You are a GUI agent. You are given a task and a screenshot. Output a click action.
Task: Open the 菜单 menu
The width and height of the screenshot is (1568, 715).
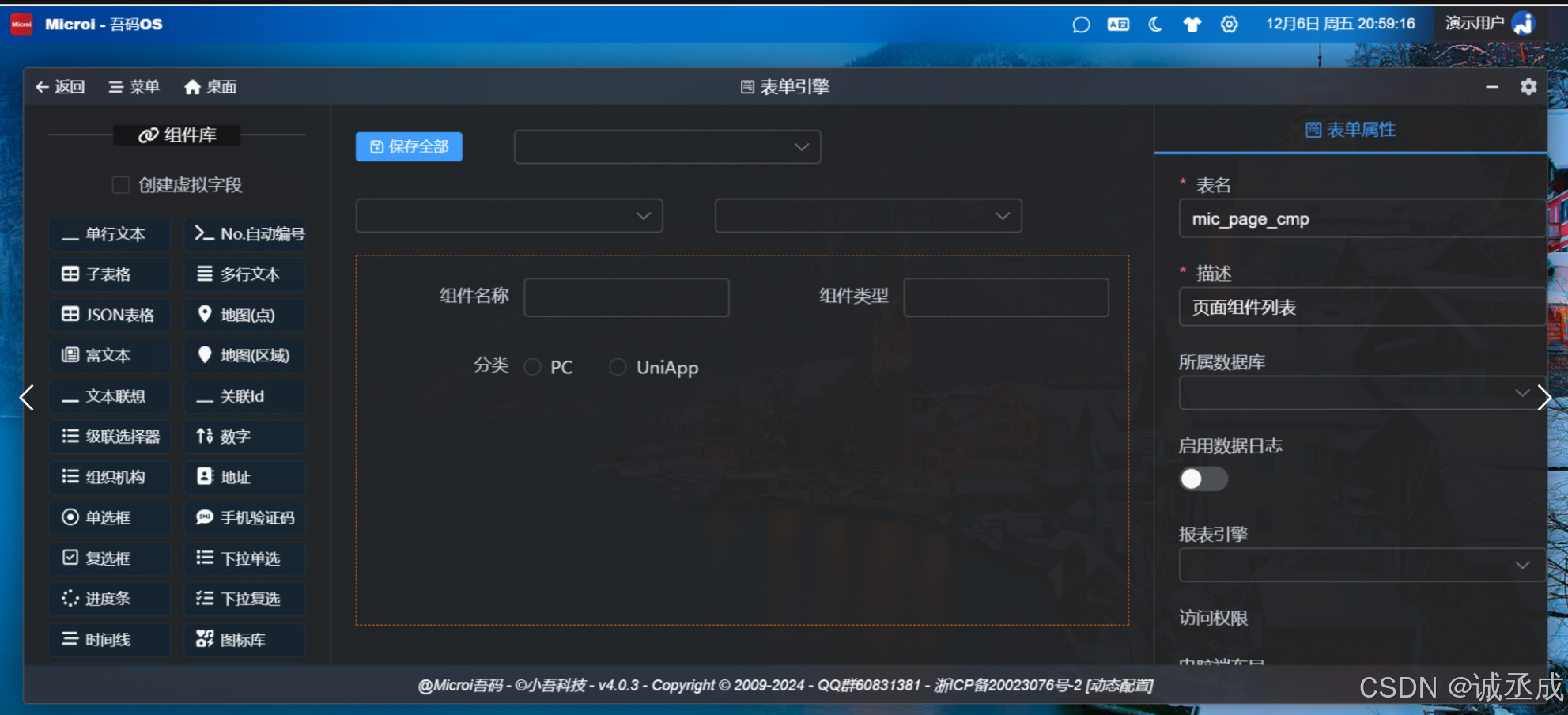[133, 86]
